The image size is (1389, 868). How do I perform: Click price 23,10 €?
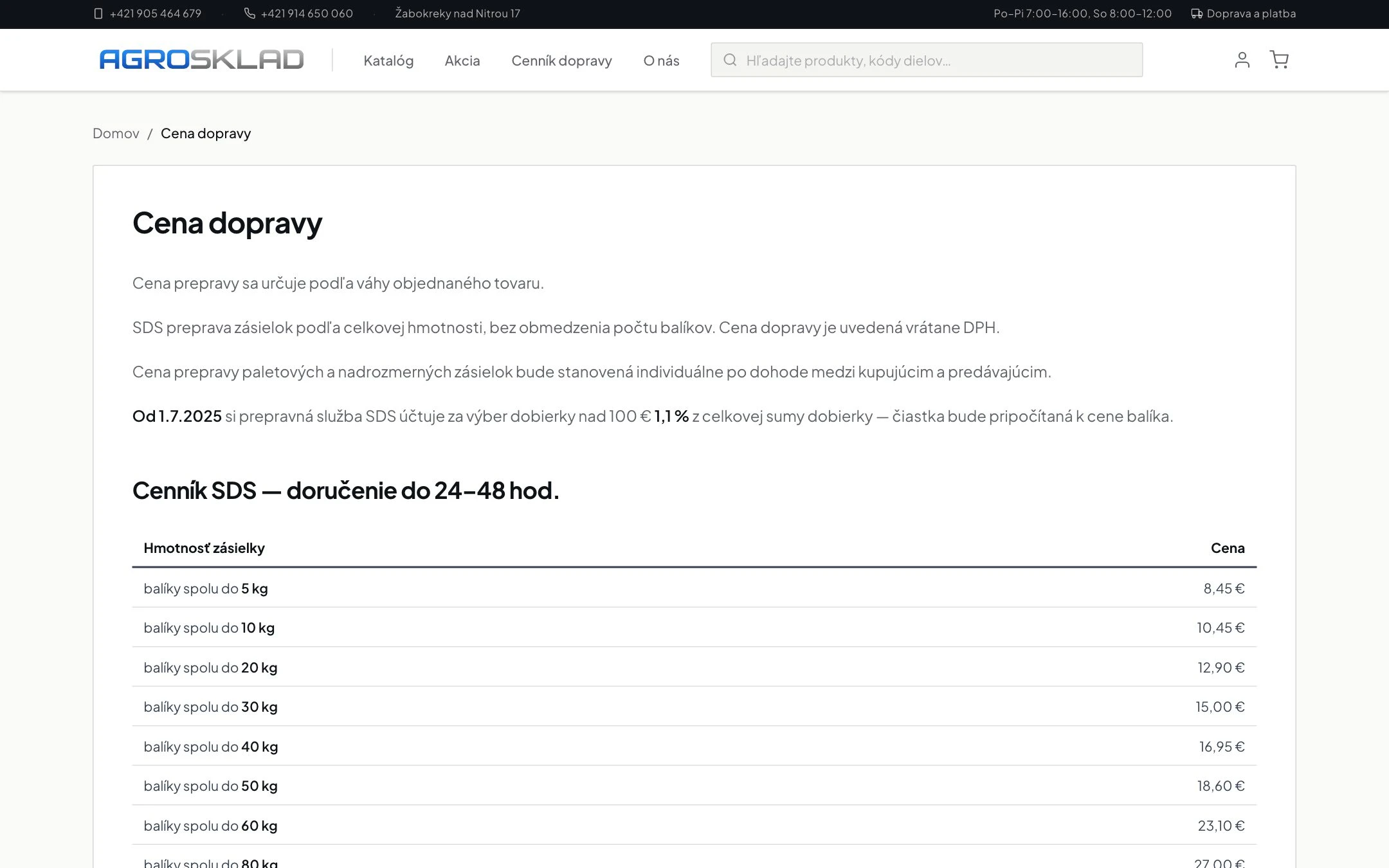coord(1221,826)
